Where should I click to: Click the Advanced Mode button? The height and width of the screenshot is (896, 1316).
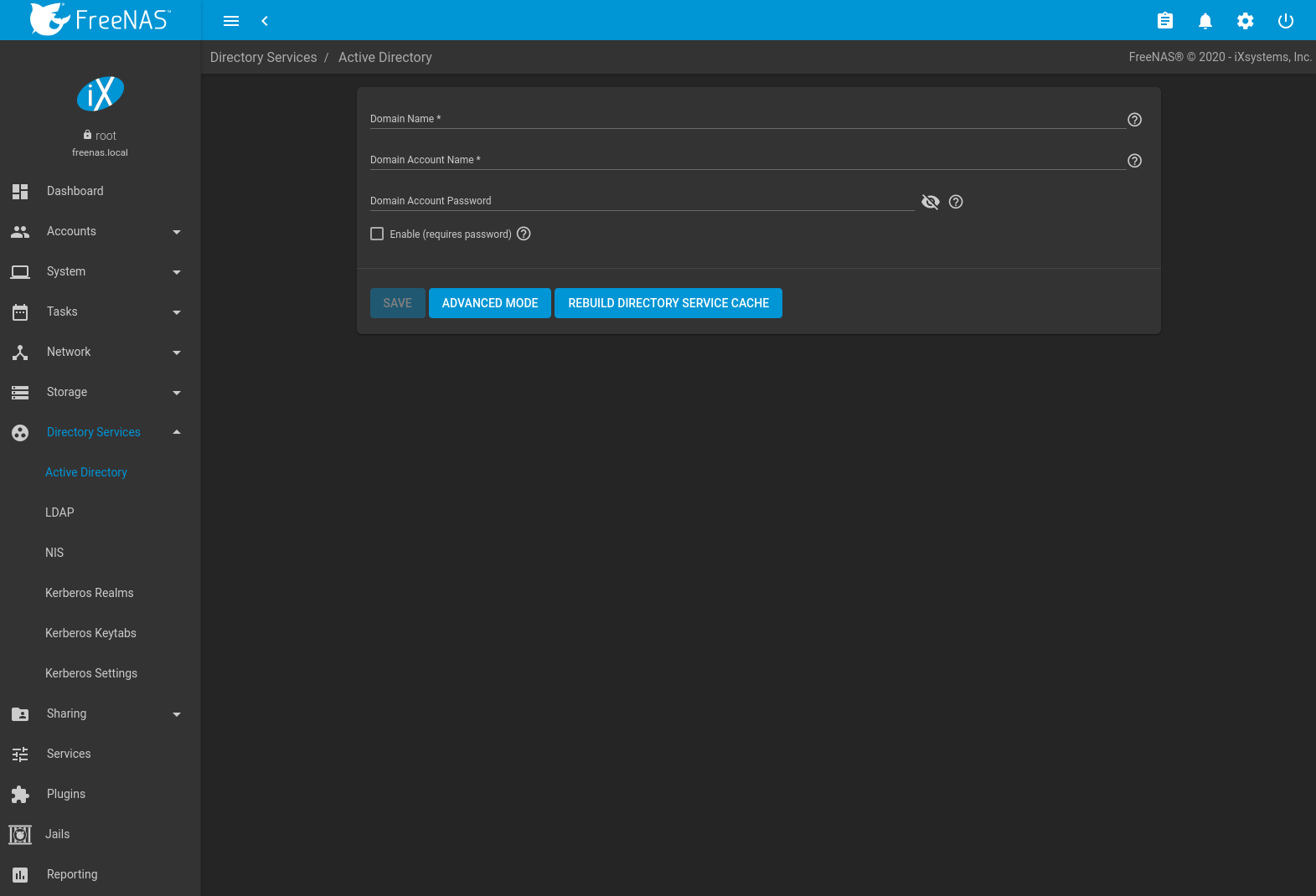489,303
